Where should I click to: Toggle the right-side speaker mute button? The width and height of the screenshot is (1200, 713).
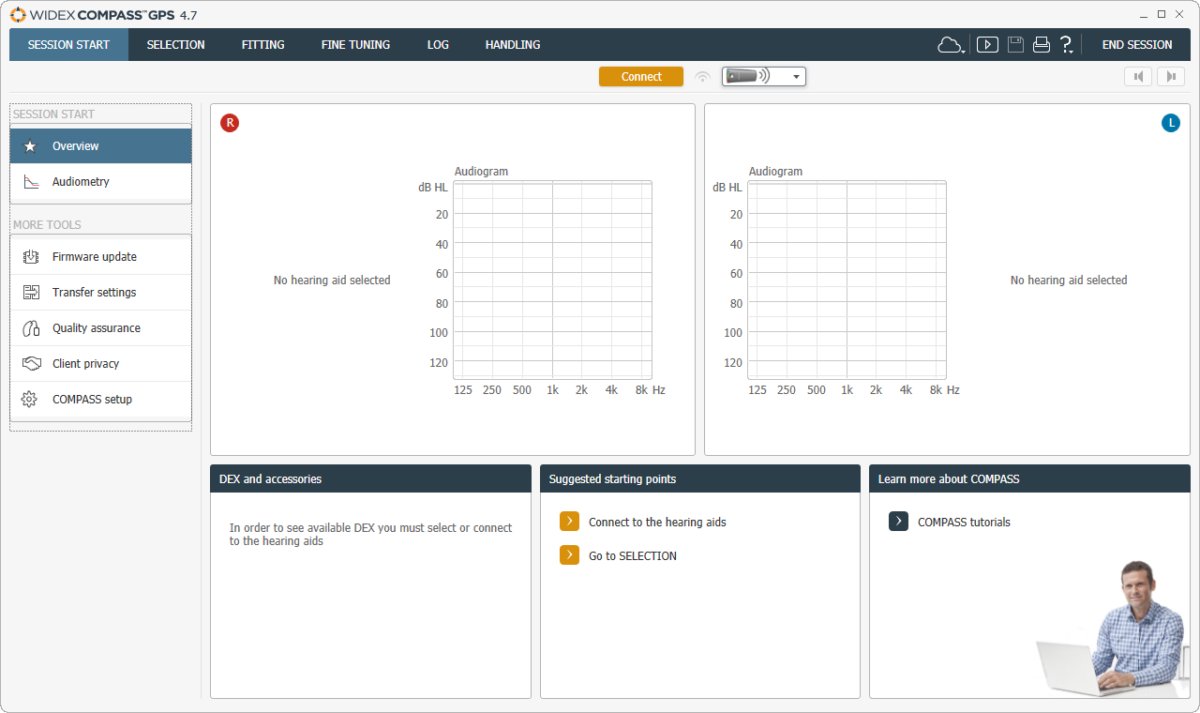coord(1170,77)
